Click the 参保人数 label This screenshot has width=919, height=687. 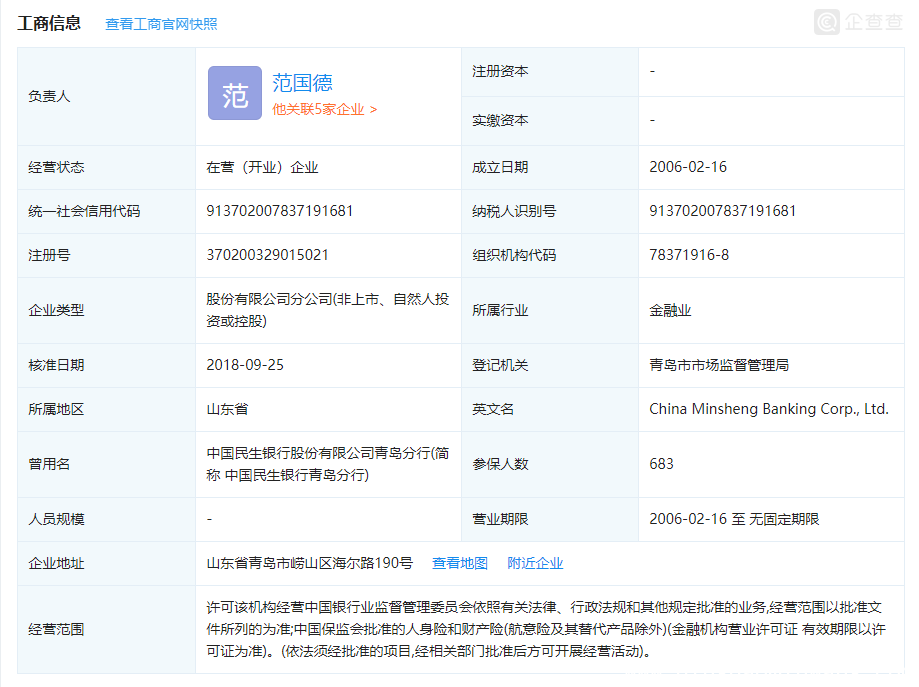[501, 464]
